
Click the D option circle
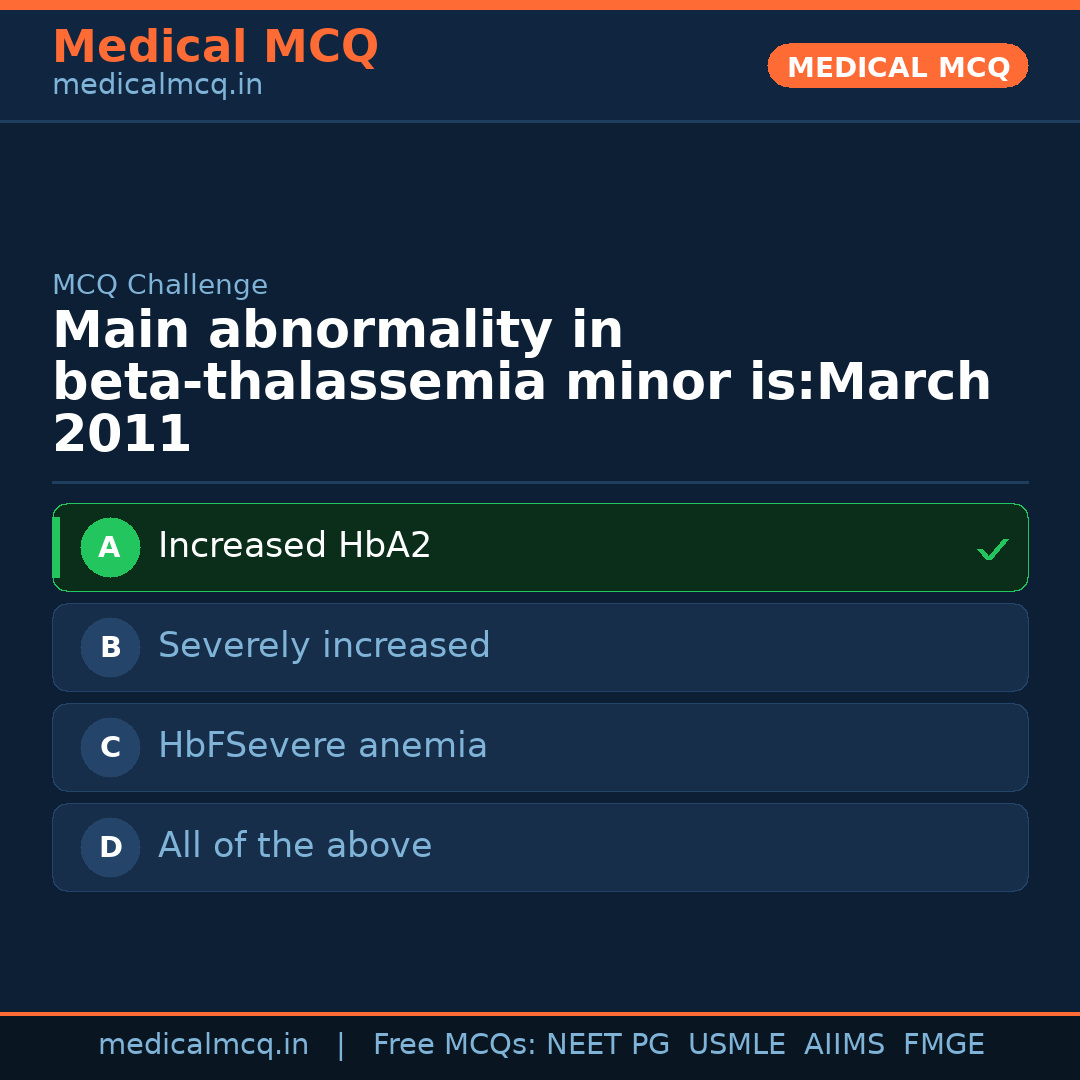110,847
